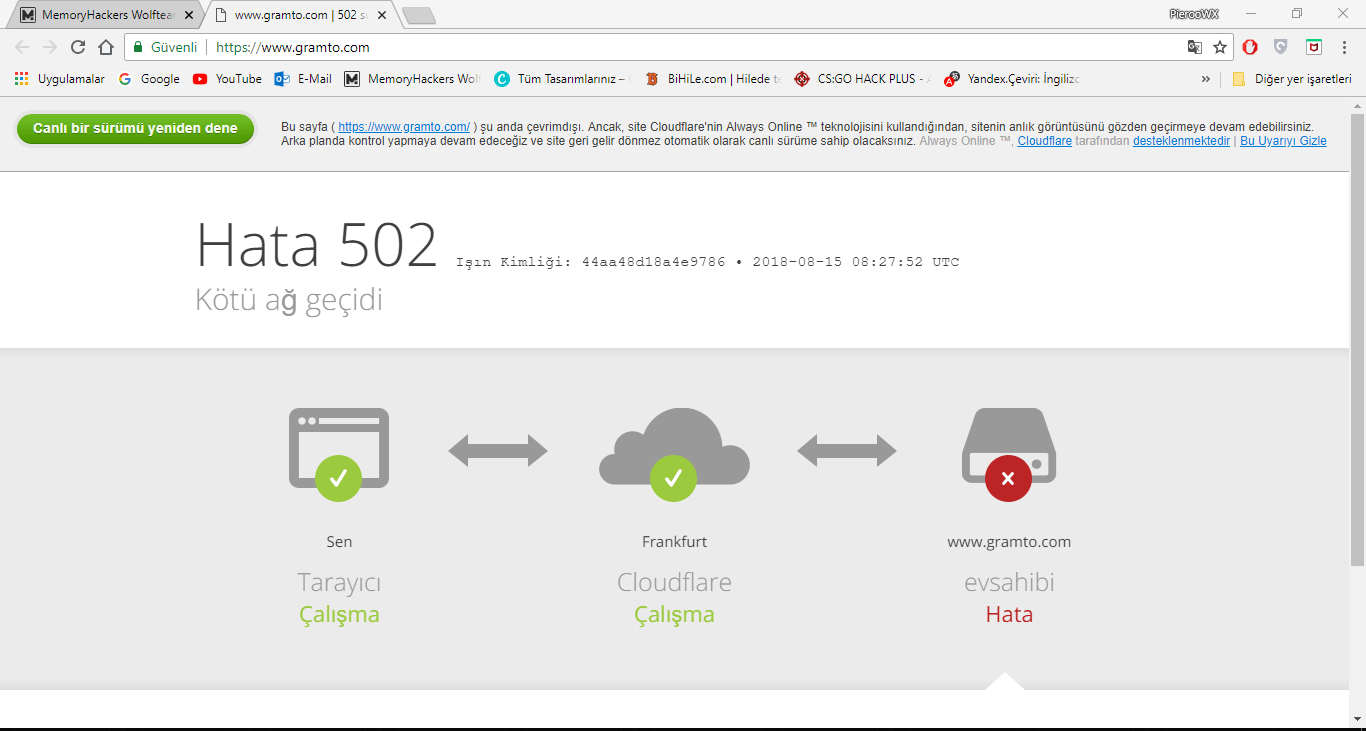The image size is (1366, 731).
Task: Click the red 'Hata' status under evsahibi
Action: (x=1009, y=614)
